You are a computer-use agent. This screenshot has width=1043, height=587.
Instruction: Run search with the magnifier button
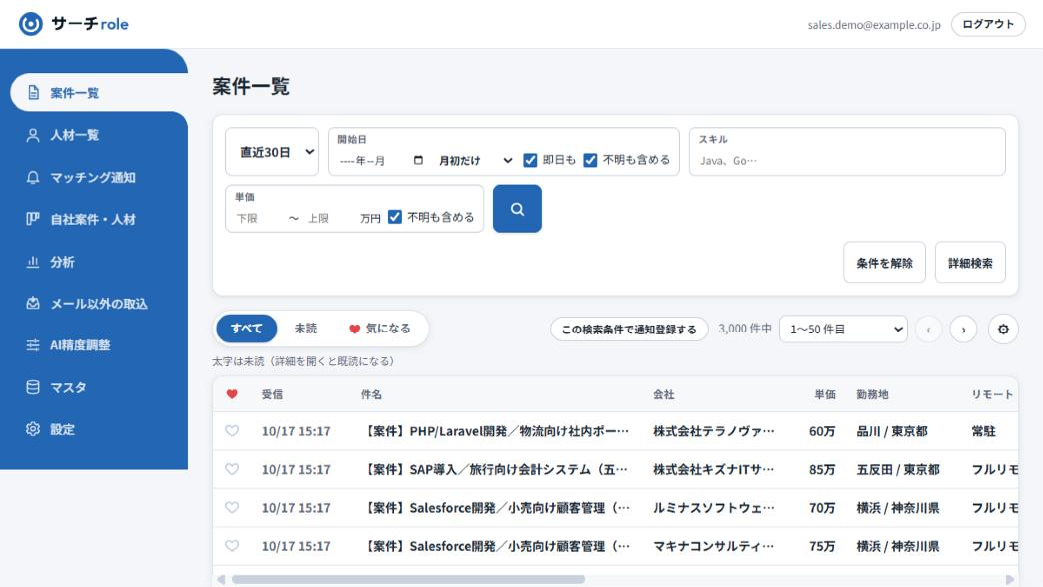(517, 209)
